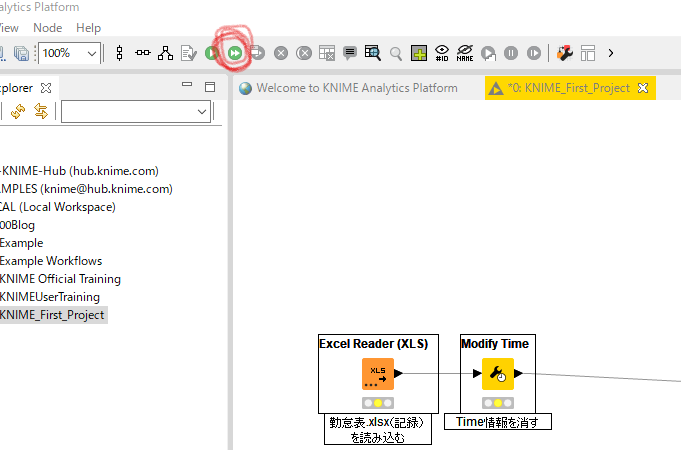Click the auto layout icon
The height and width of the screenshot is (450, 681).
coord(165,53)
